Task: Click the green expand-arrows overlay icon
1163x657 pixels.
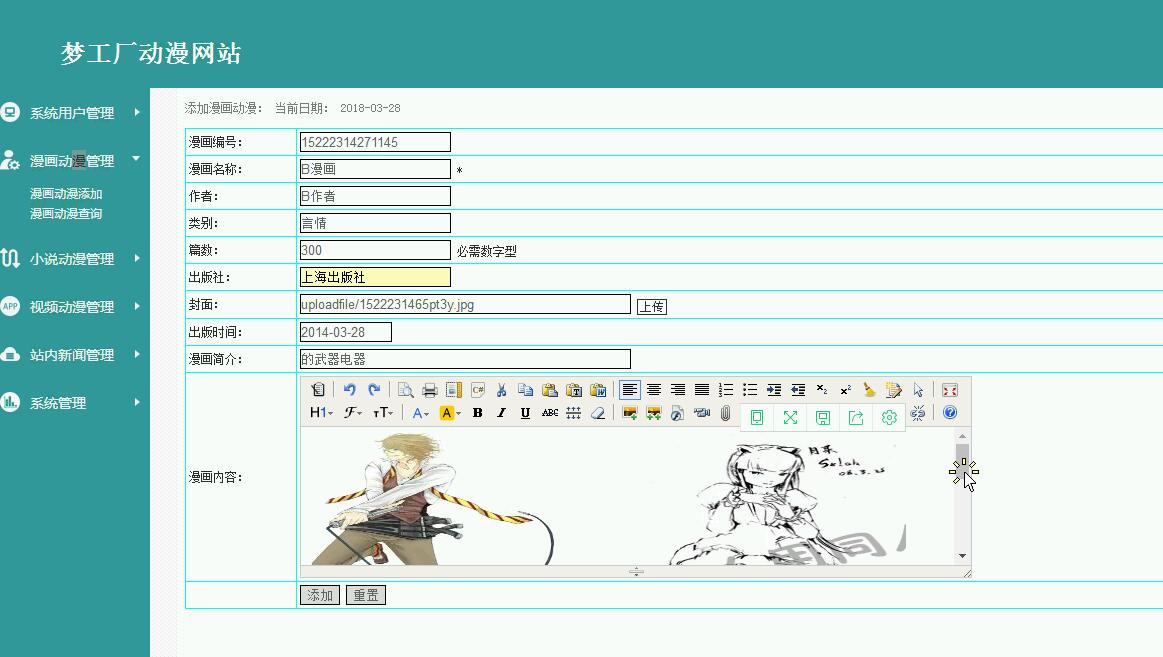Action: click(790, 417)
